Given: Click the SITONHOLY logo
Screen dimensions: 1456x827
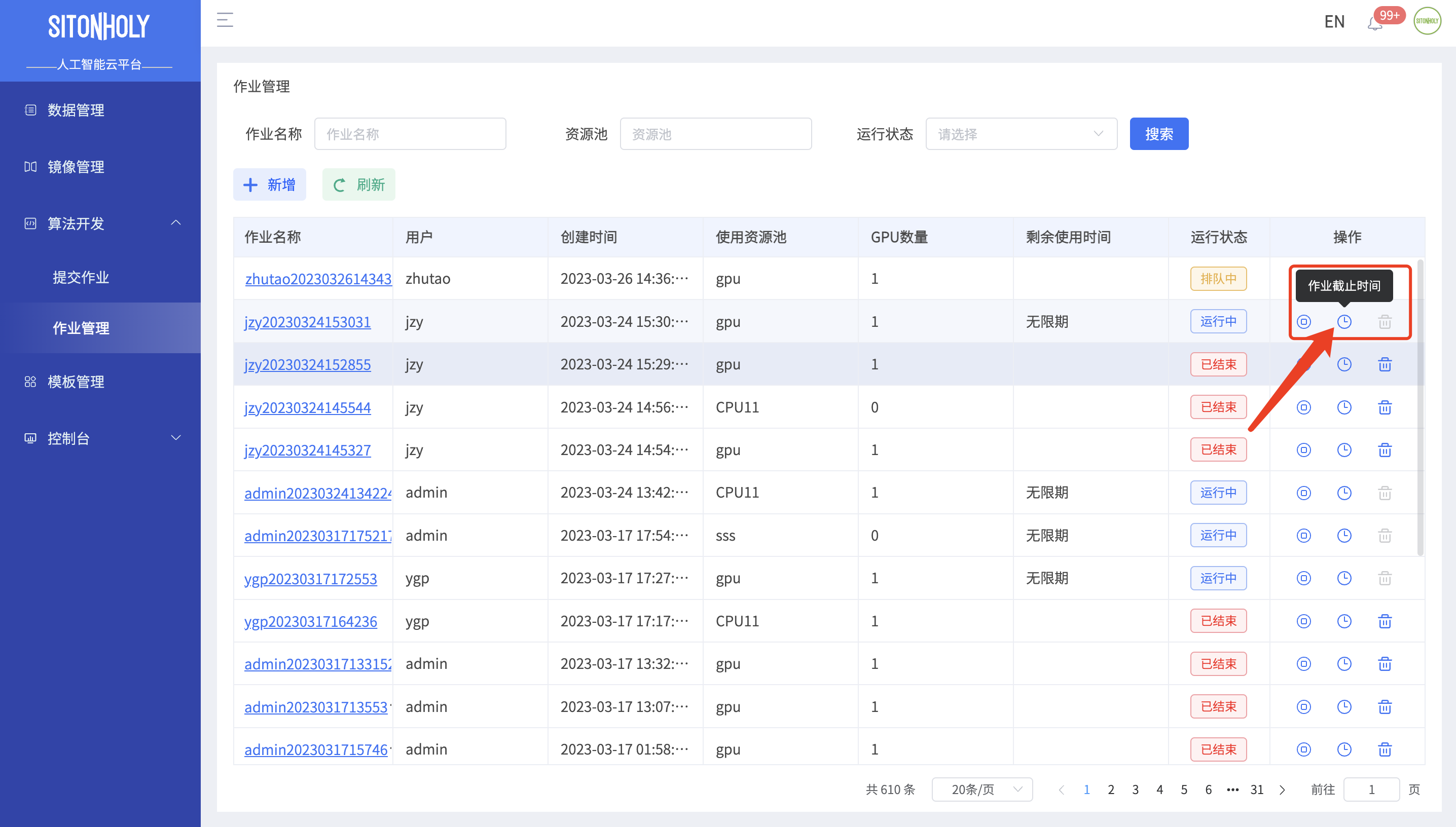Looking at the screenshot, I should click(x=99, y=27).
